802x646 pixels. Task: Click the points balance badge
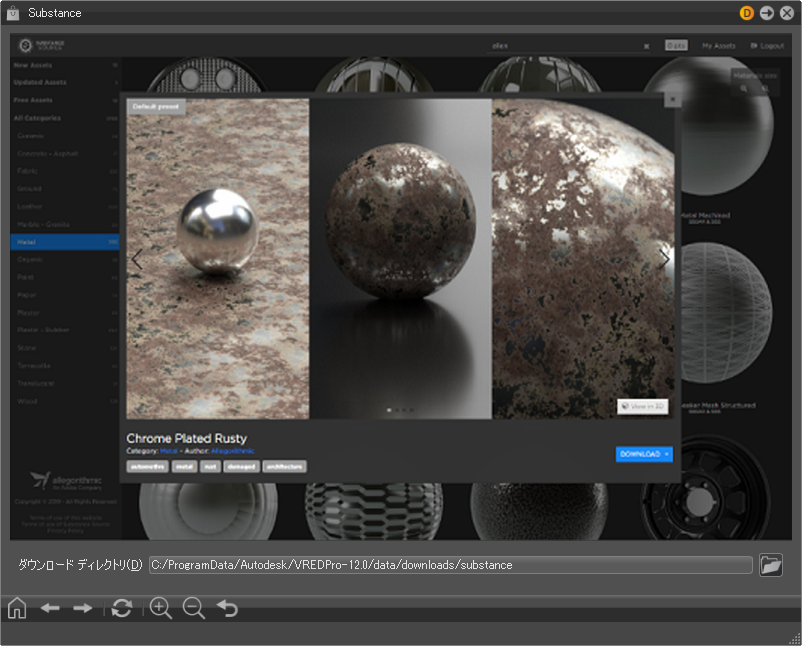point(676,46)
